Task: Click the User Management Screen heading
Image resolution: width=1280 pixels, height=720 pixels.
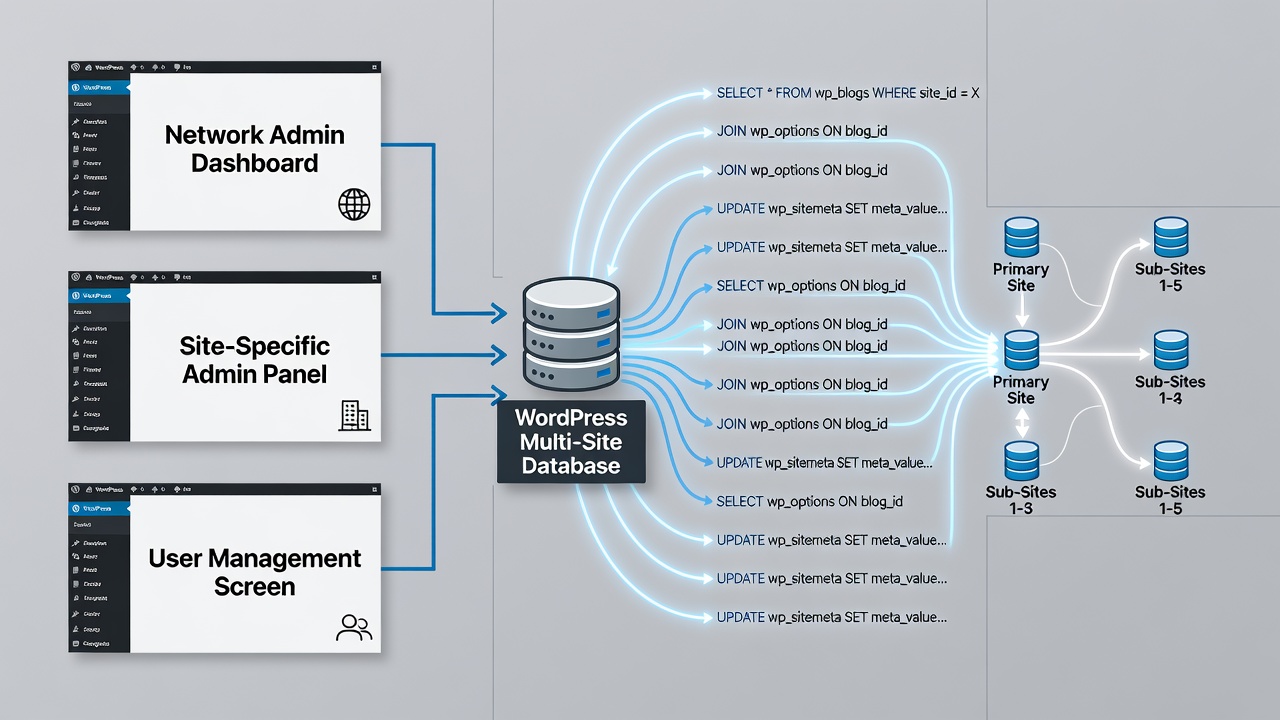Action: click(255, 572)
